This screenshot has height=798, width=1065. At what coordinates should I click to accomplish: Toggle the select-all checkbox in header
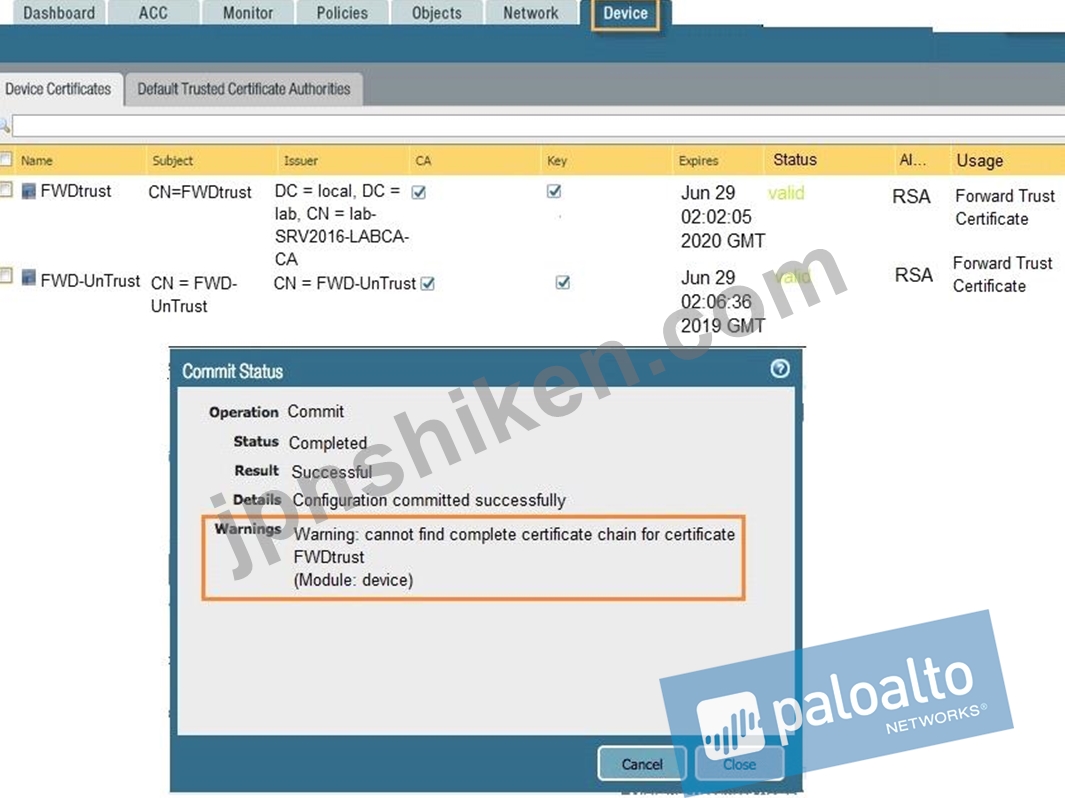point(6,160)
